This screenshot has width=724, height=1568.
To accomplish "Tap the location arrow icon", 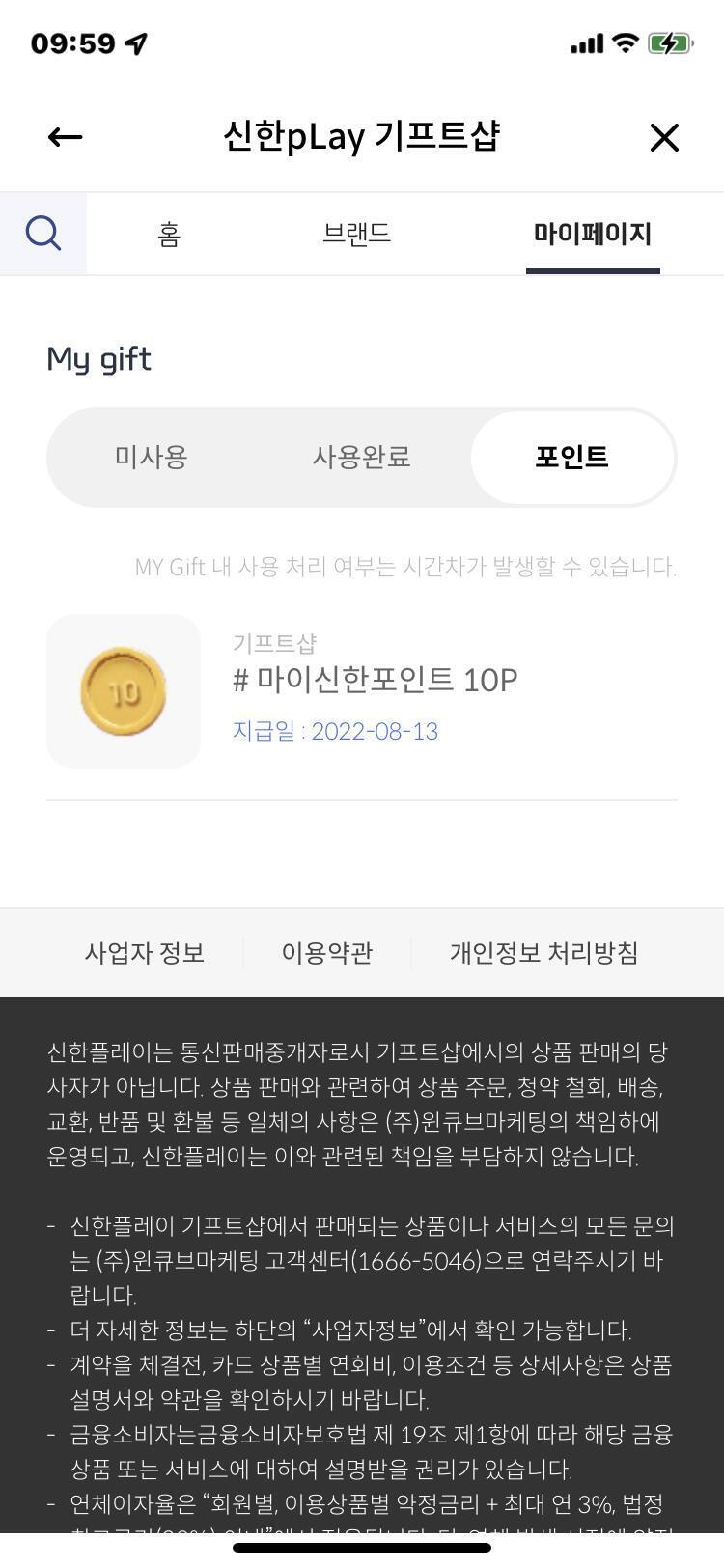I will (x=136, y=43).
